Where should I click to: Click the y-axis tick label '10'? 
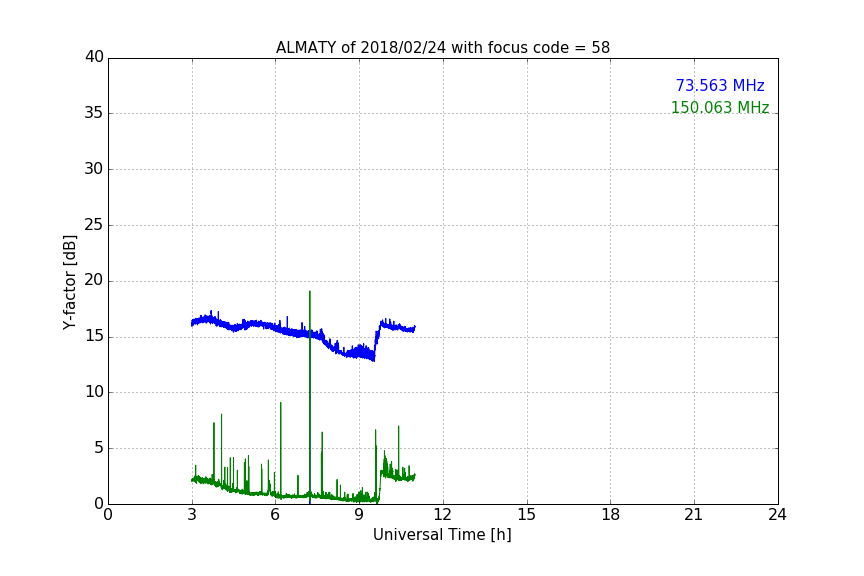[94, 392]
